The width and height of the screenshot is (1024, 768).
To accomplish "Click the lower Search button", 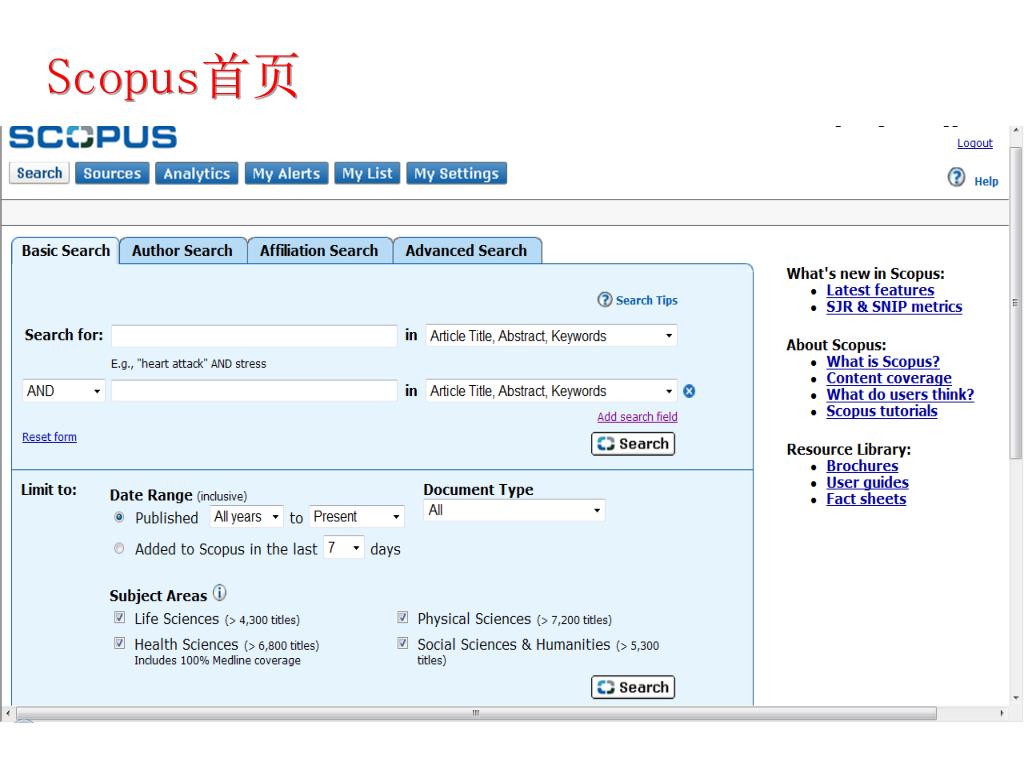I will click(633, 687).
